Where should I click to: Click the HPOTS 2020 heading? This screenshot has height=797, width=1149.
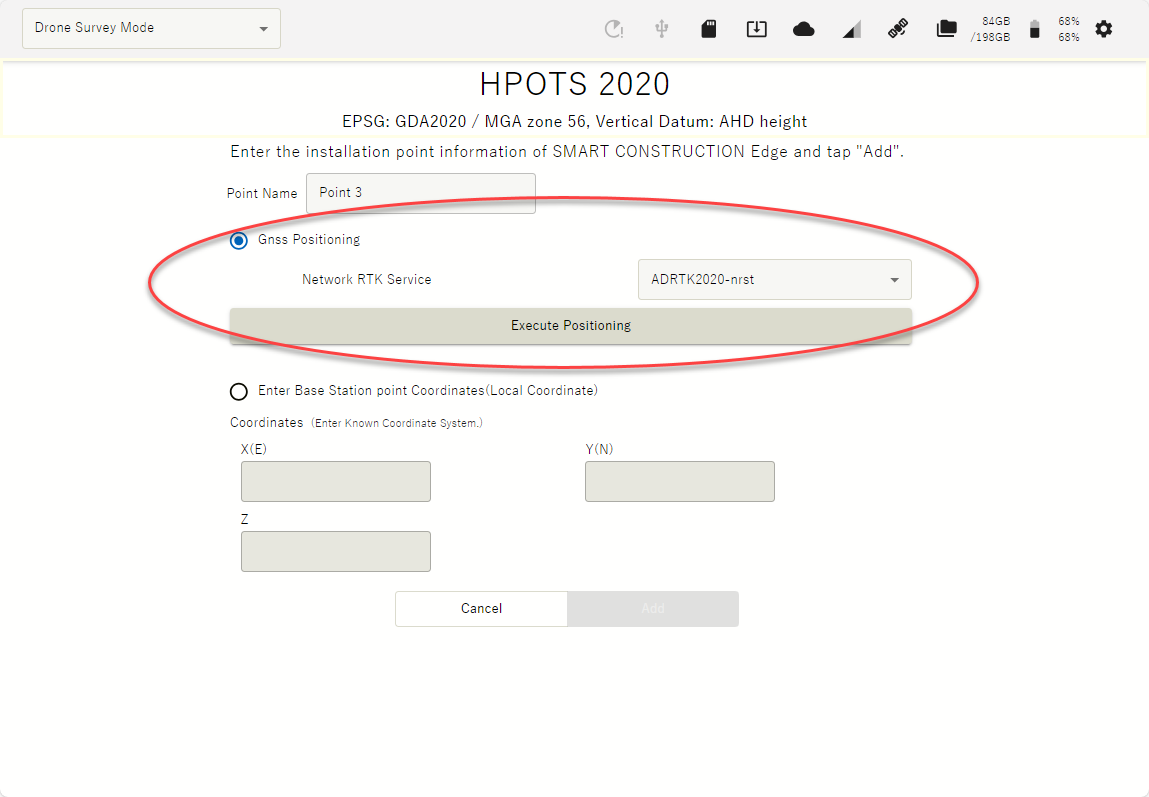(x=574, y=84)
